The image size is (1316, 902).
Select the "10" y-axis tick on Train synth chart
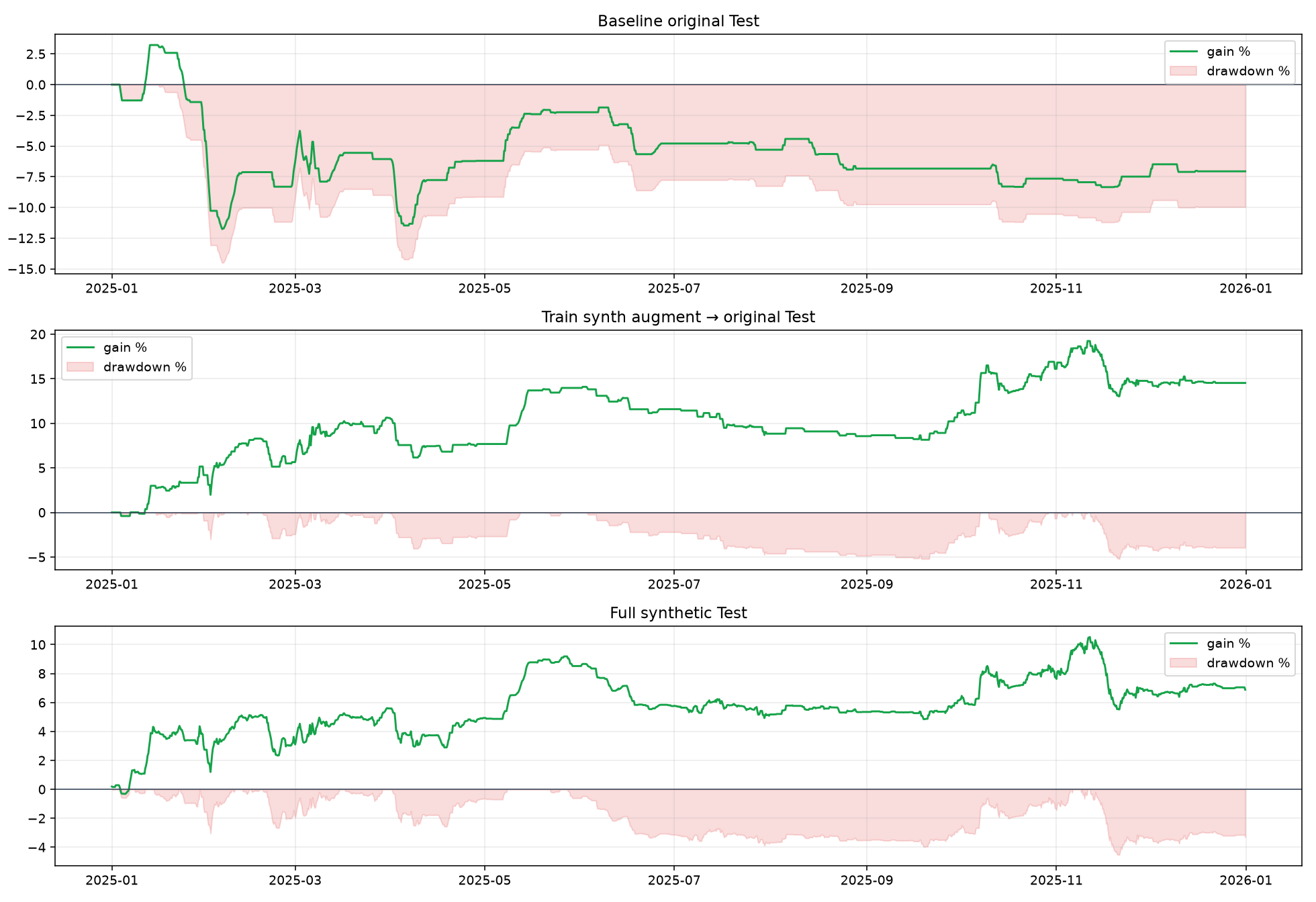click(39, 423)
